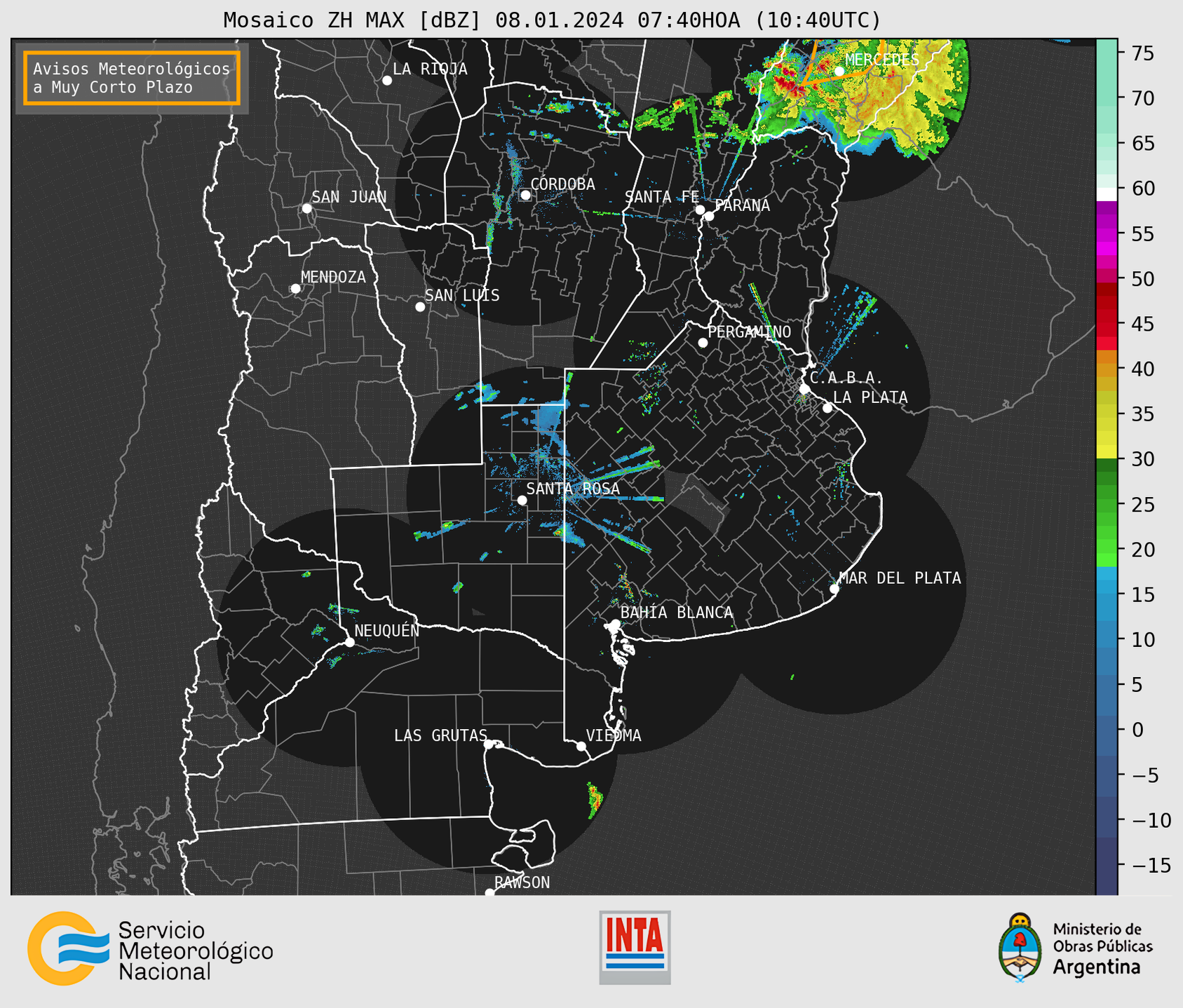1183x1008 pixels.
Task: Select the PARANÁ city label
Action: coord(742,205)
